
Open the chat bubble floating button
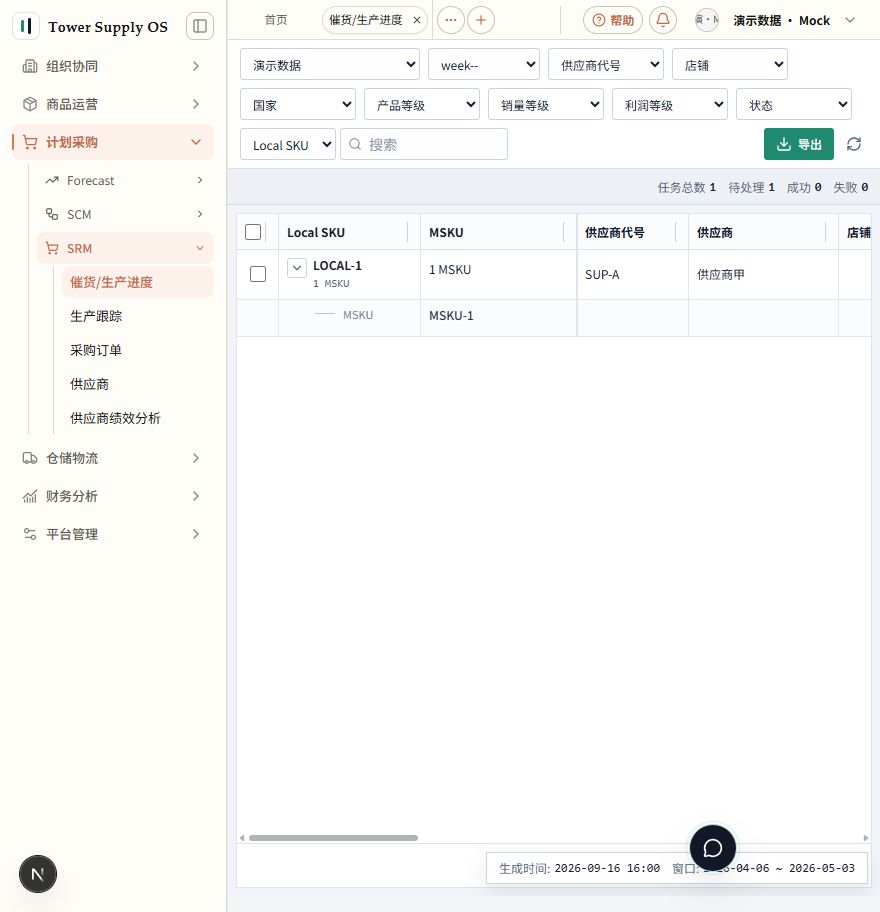pos(712,848)
